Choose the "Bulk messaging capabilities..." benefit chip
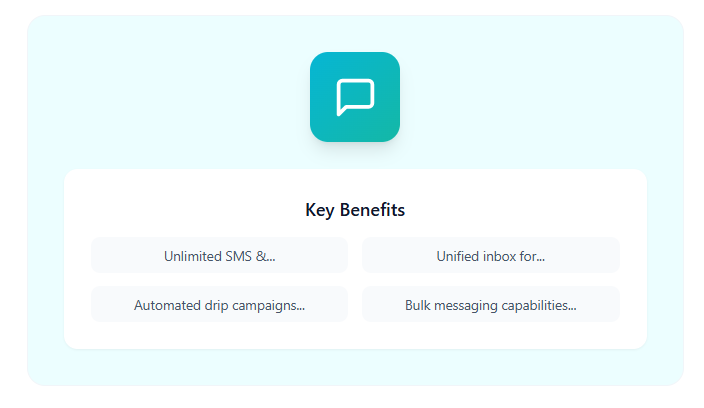Screen dimensions: 704x408 [490, 305]
